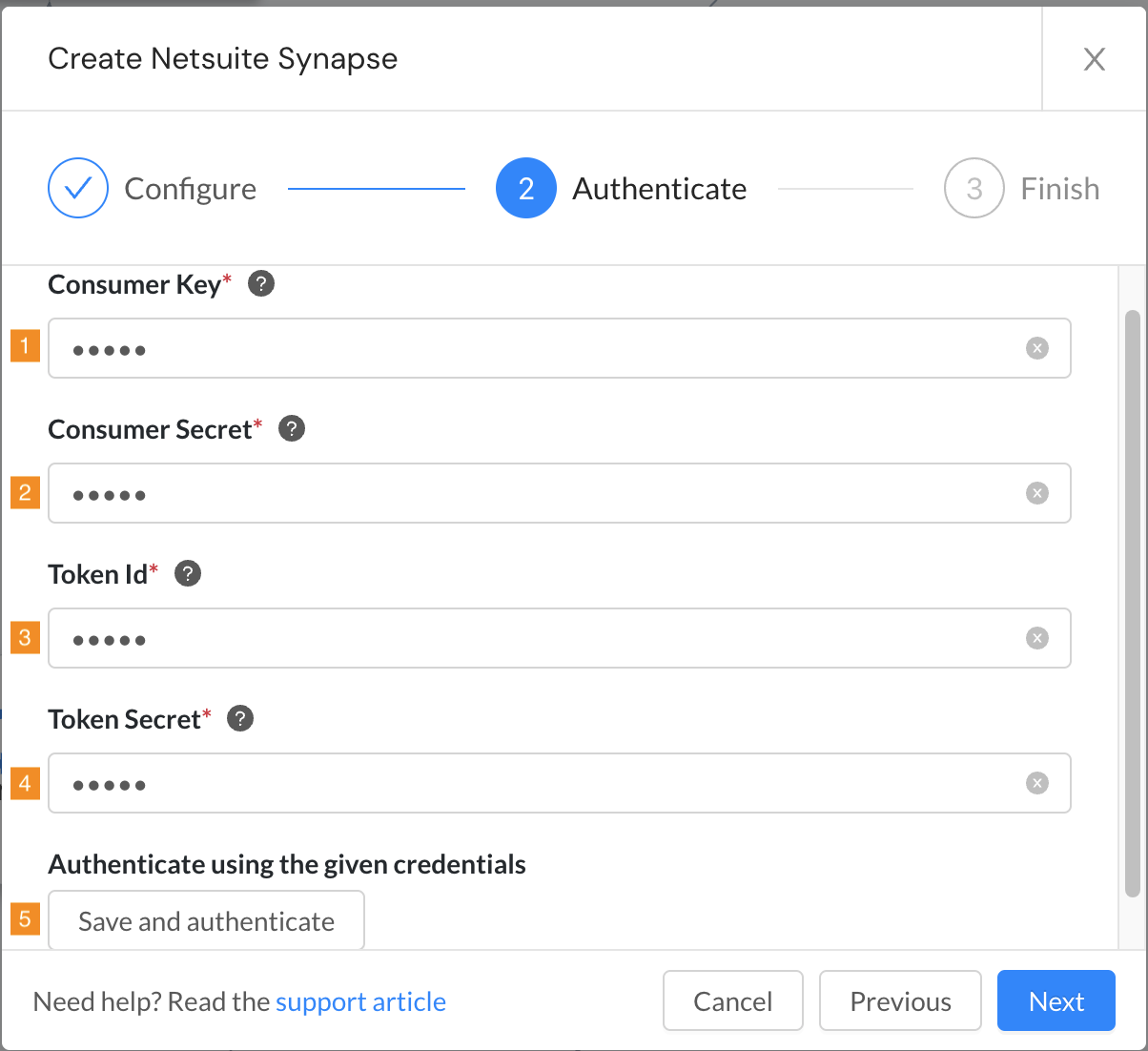Image resolution: width=1148 pixels, height=1051 pixels.
Task: Clear the Consumer Key field
Action: [1037, 348]
